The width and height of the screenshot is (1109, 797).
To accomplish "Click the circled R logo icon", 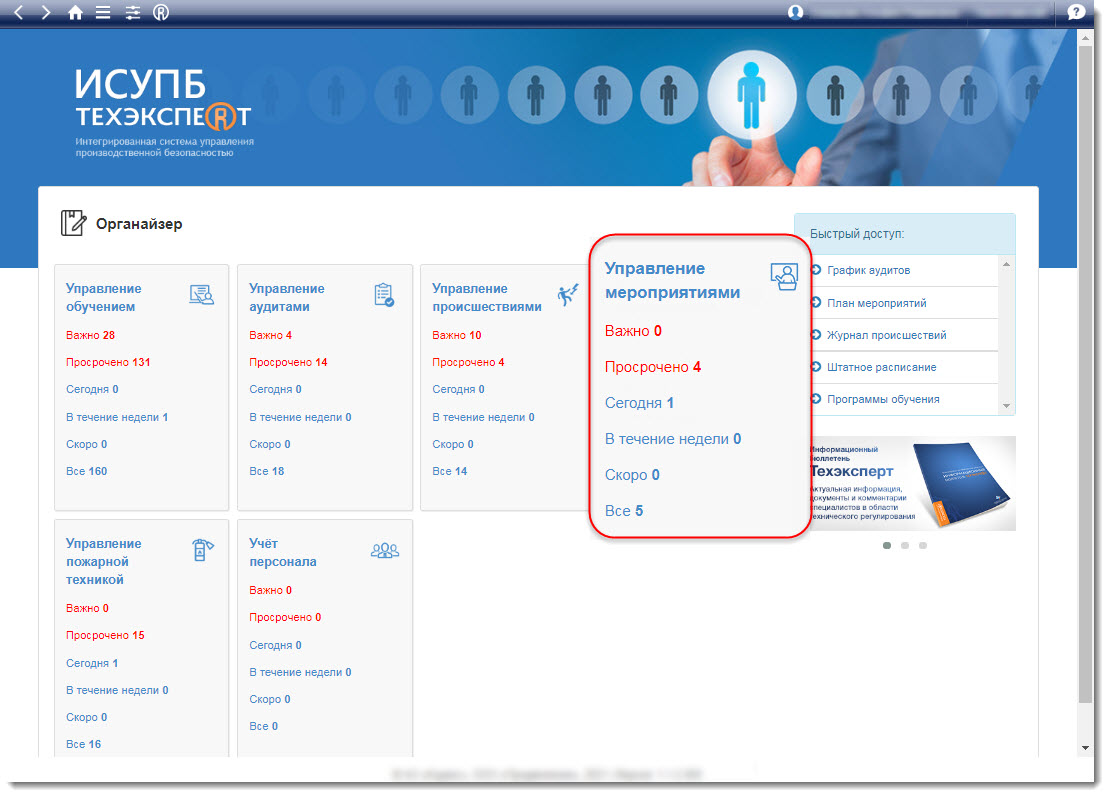I will [161, 12].
